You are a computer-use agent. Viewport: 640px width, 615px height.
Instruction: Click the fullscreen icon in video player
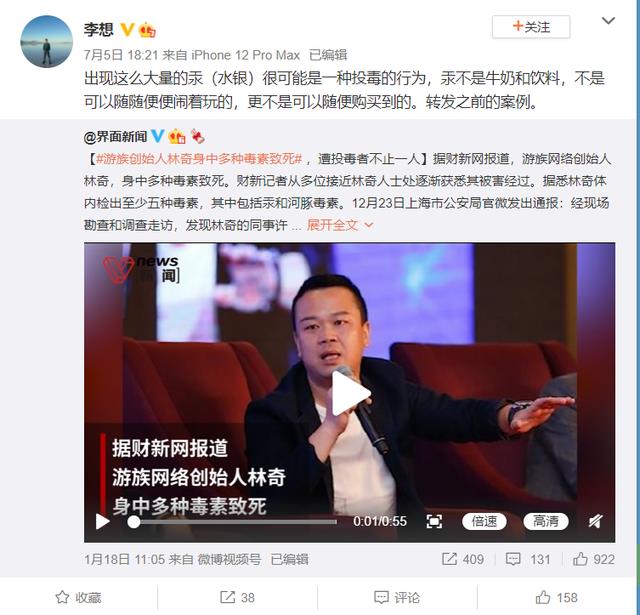(434, 521)
